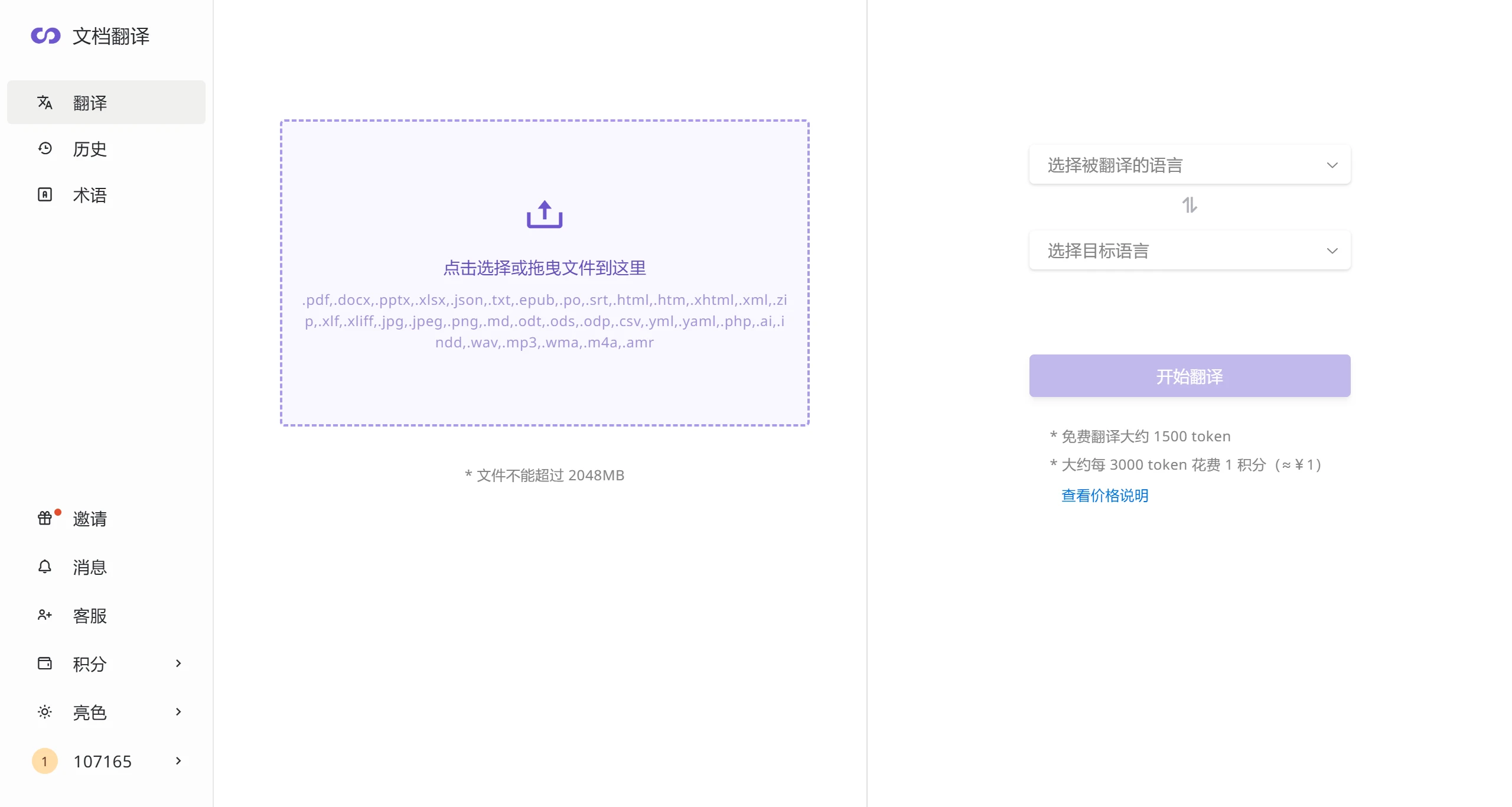Click the customer service person icon
Viewport: 1512px width, 807px height.
(45, 615)
